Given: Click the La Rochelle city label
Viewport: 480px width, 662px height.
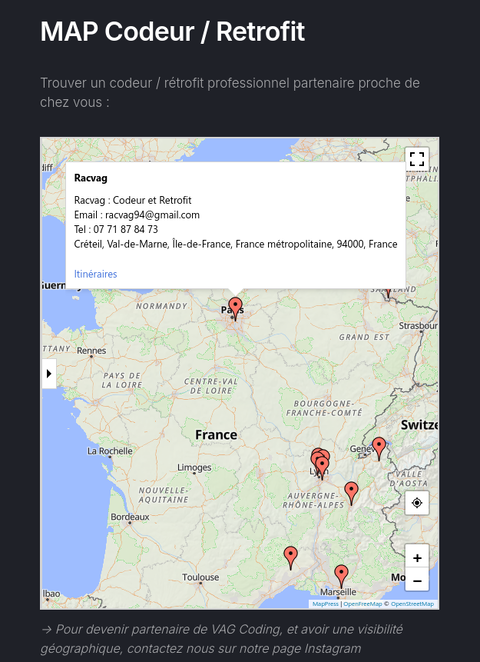Looking at the screenshot, I should pyautogui.click(x=110, y=451).
